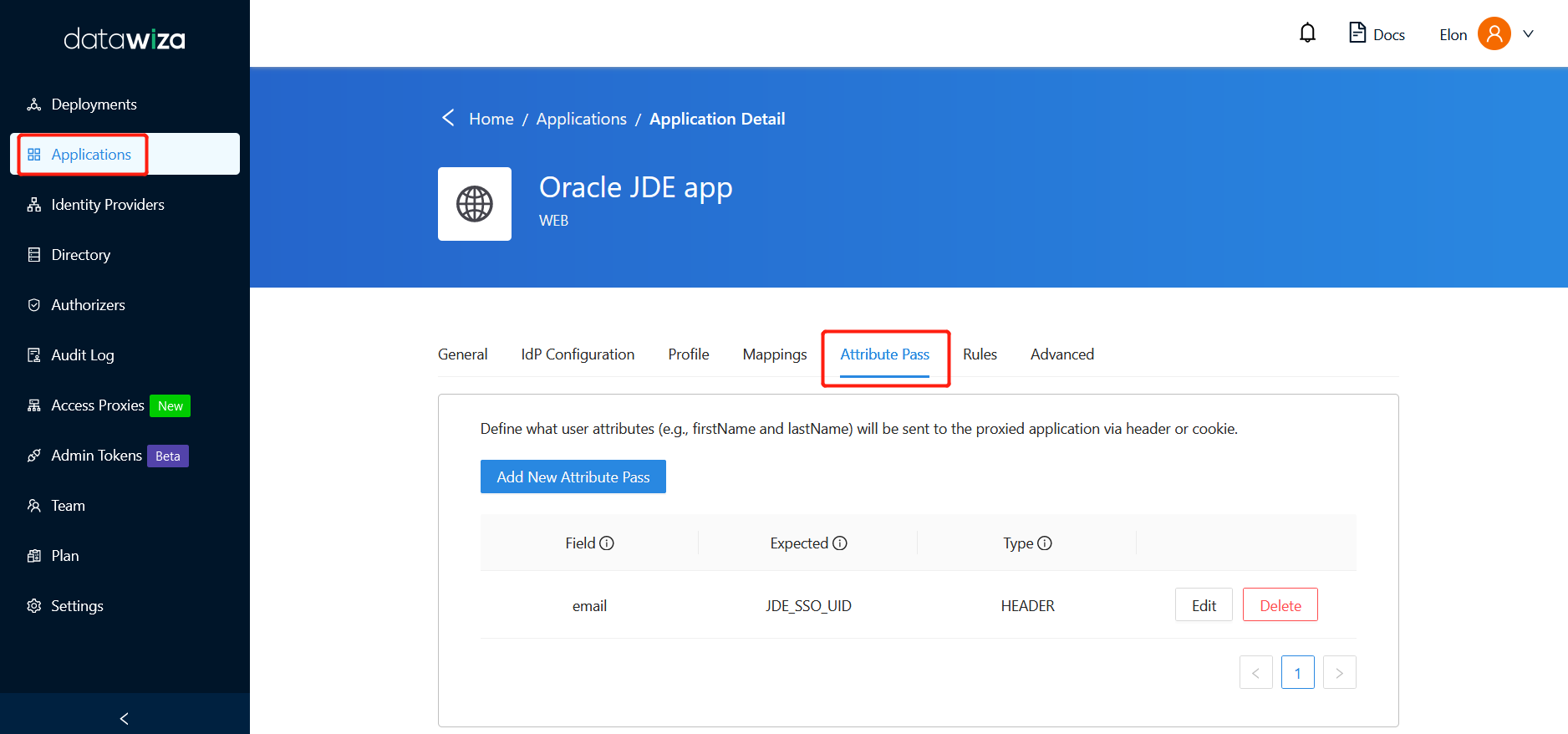The image size is (1568, 734).
Task: Go to next table page
Action: point(1340,672)
